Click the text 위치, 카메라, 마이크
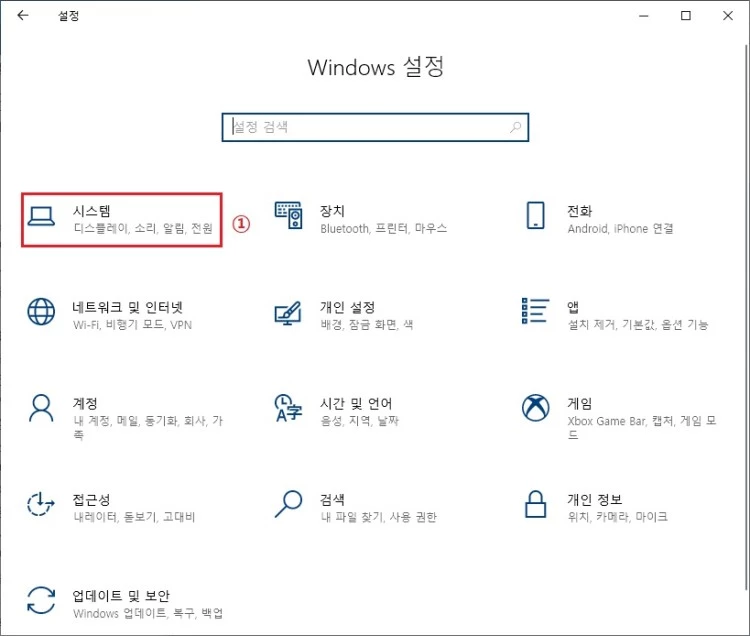This screenshot has height=636, width=750. coord(618,517)
